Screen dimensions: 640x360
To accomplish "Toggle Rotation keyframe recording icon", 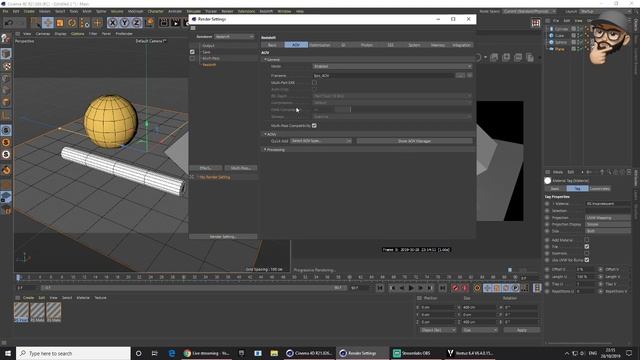I will click(506, 288).
